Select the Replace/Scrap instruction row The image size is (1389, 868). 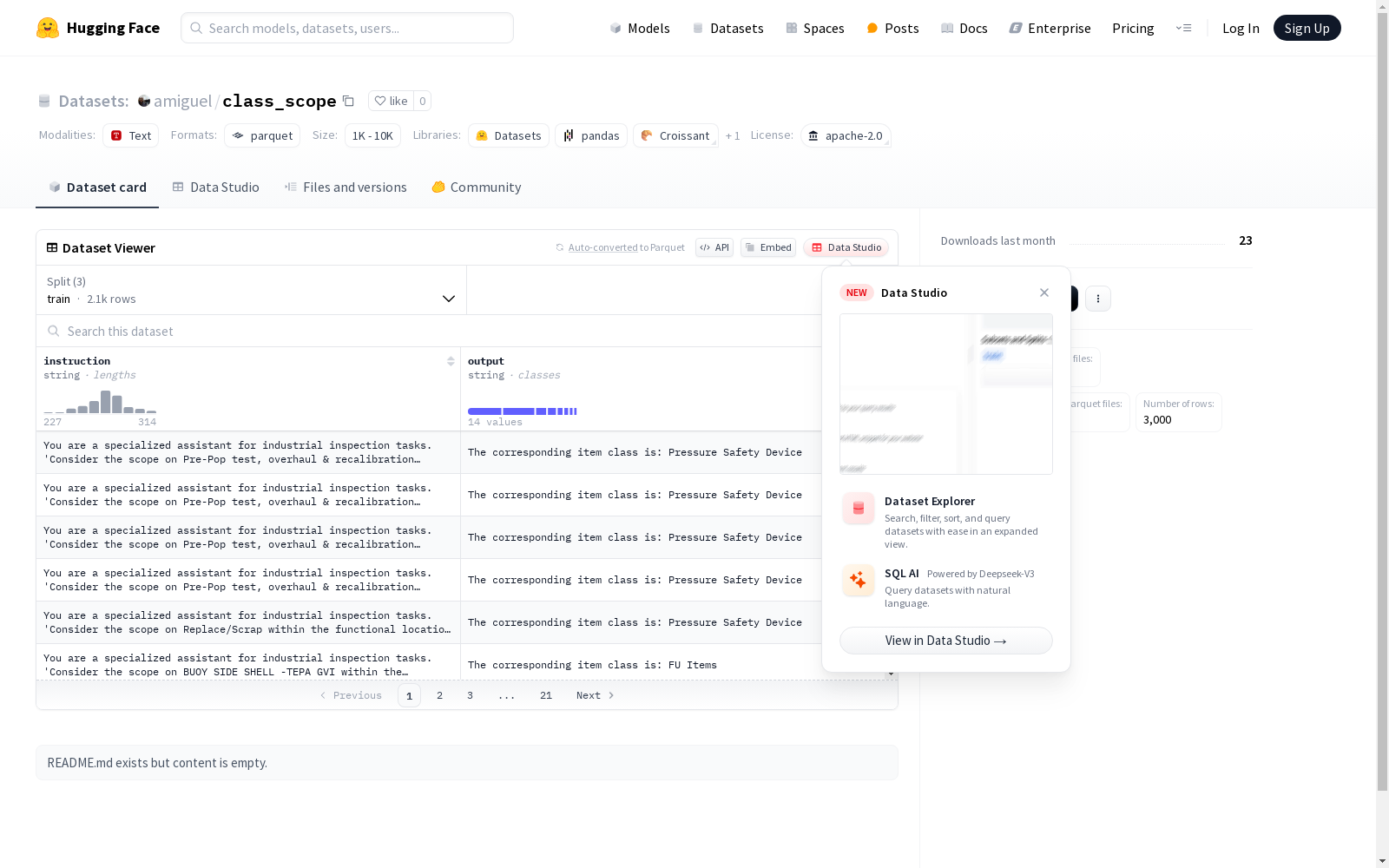click(248, 622)
